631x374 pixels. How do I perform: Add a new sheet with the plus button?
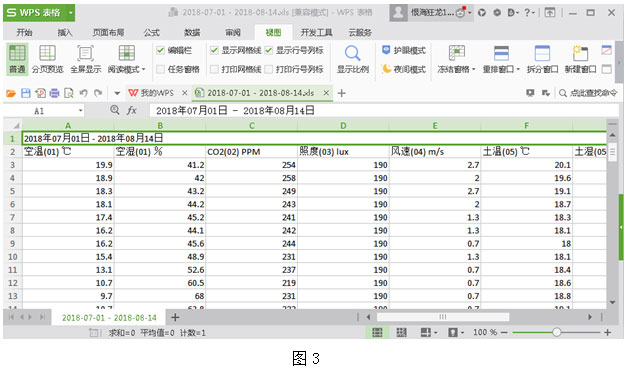[175, 317]
